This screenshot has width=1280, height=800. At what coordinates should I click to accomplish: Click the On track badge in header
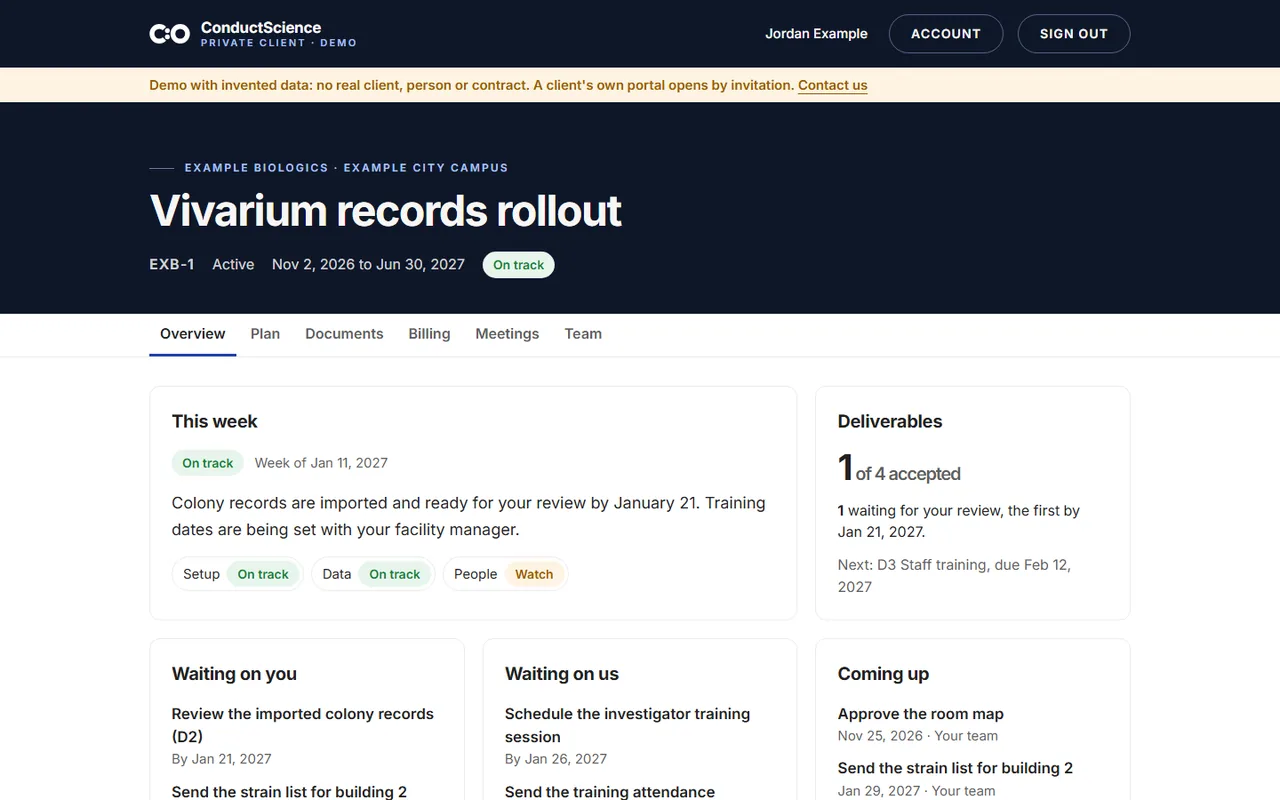[518, 265]
